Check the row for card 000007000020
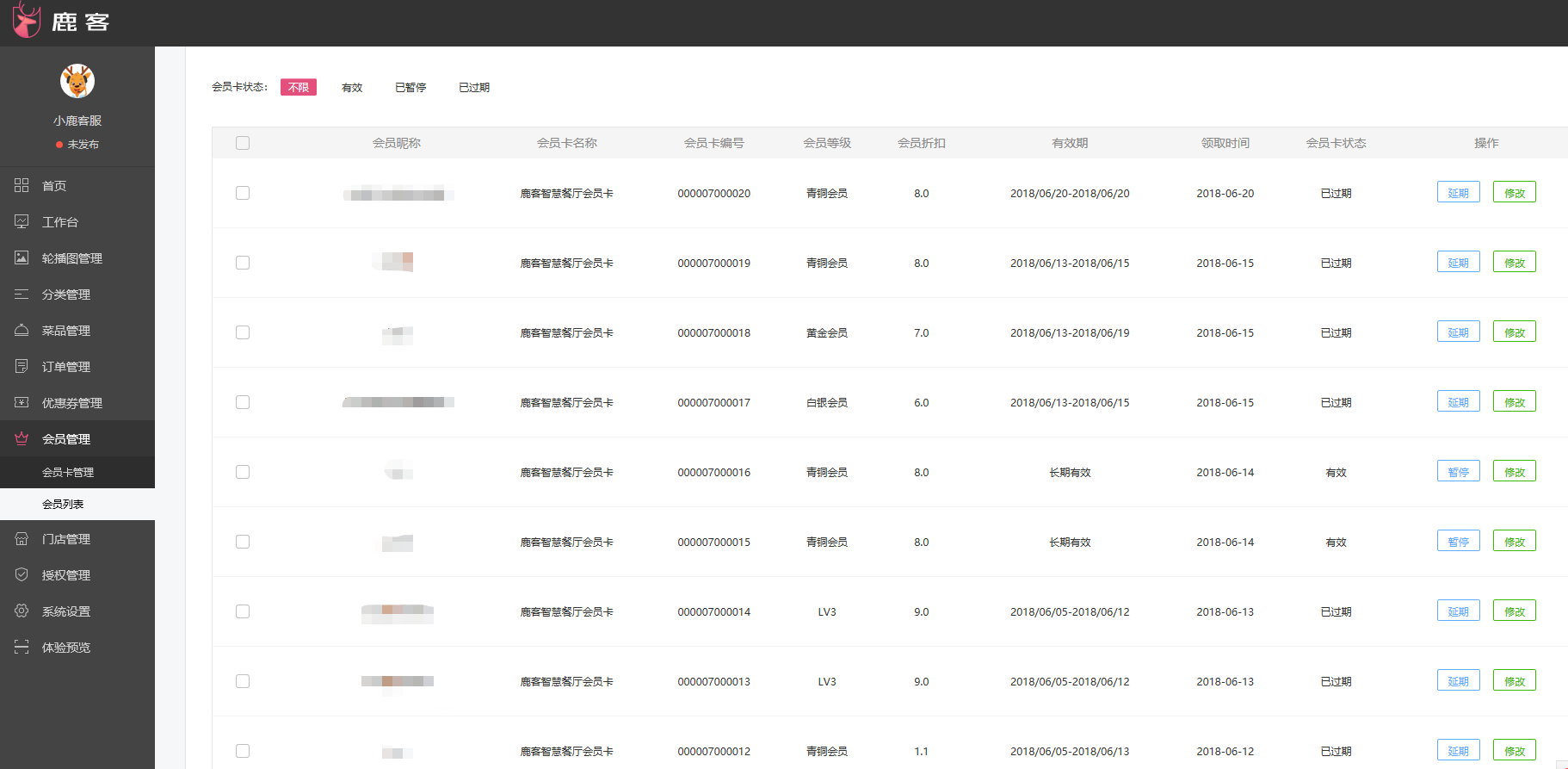 click(243, 193)
